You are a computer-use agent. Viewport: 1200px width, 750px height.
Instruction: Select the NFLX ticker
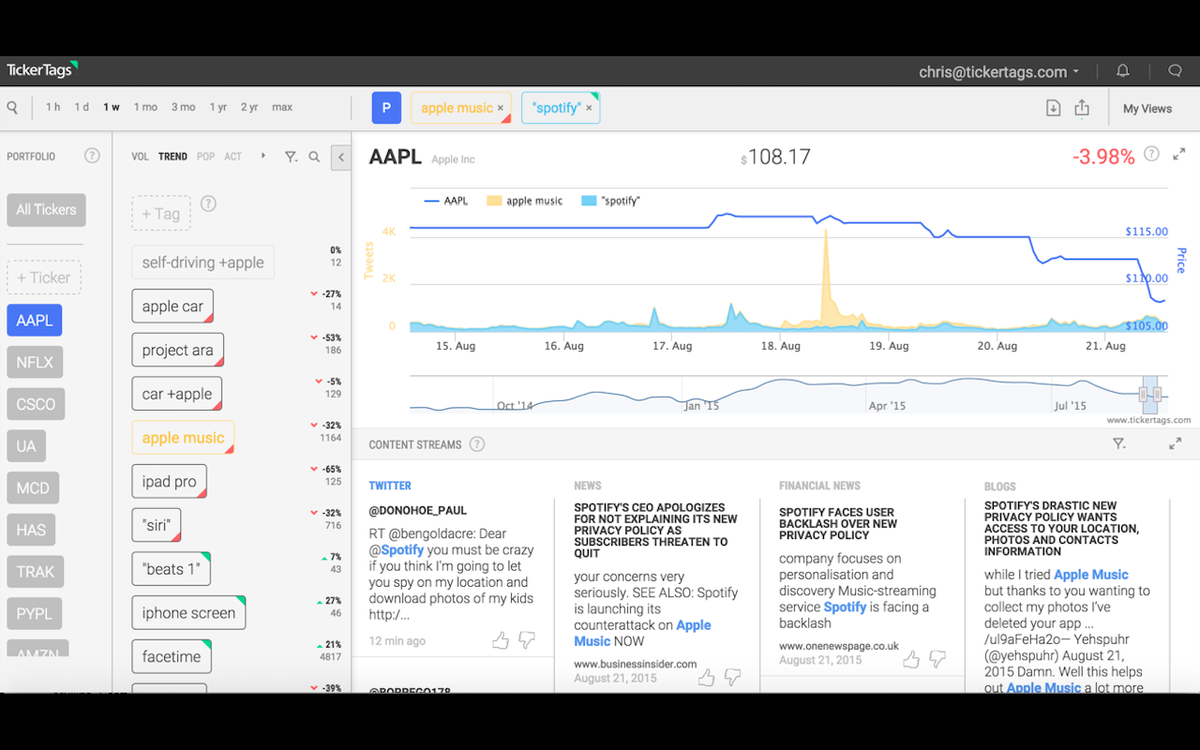[35, 362]
